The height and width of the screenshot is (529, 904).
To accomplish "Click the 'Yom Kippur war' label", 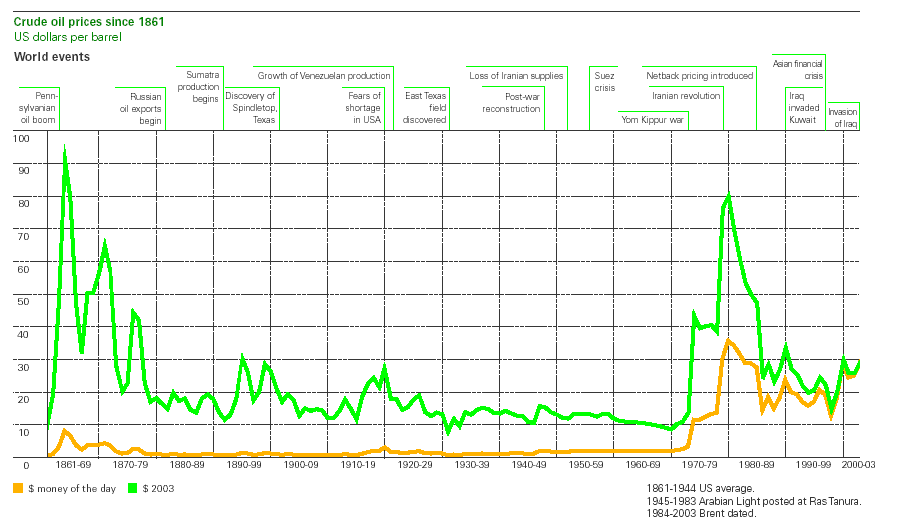I will click(652, 119).
